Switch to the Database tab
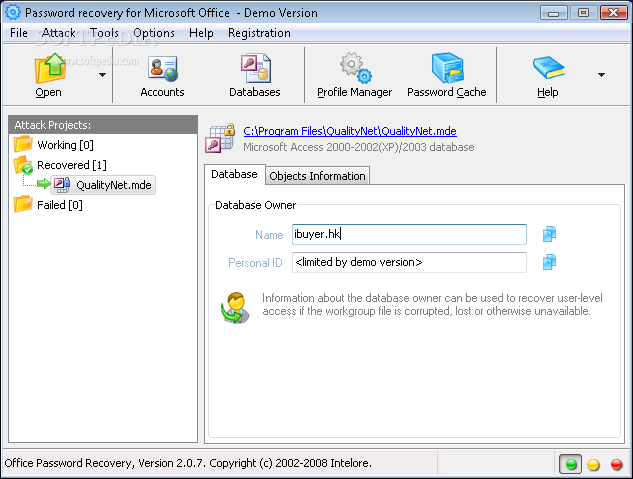 coord(234,174)
